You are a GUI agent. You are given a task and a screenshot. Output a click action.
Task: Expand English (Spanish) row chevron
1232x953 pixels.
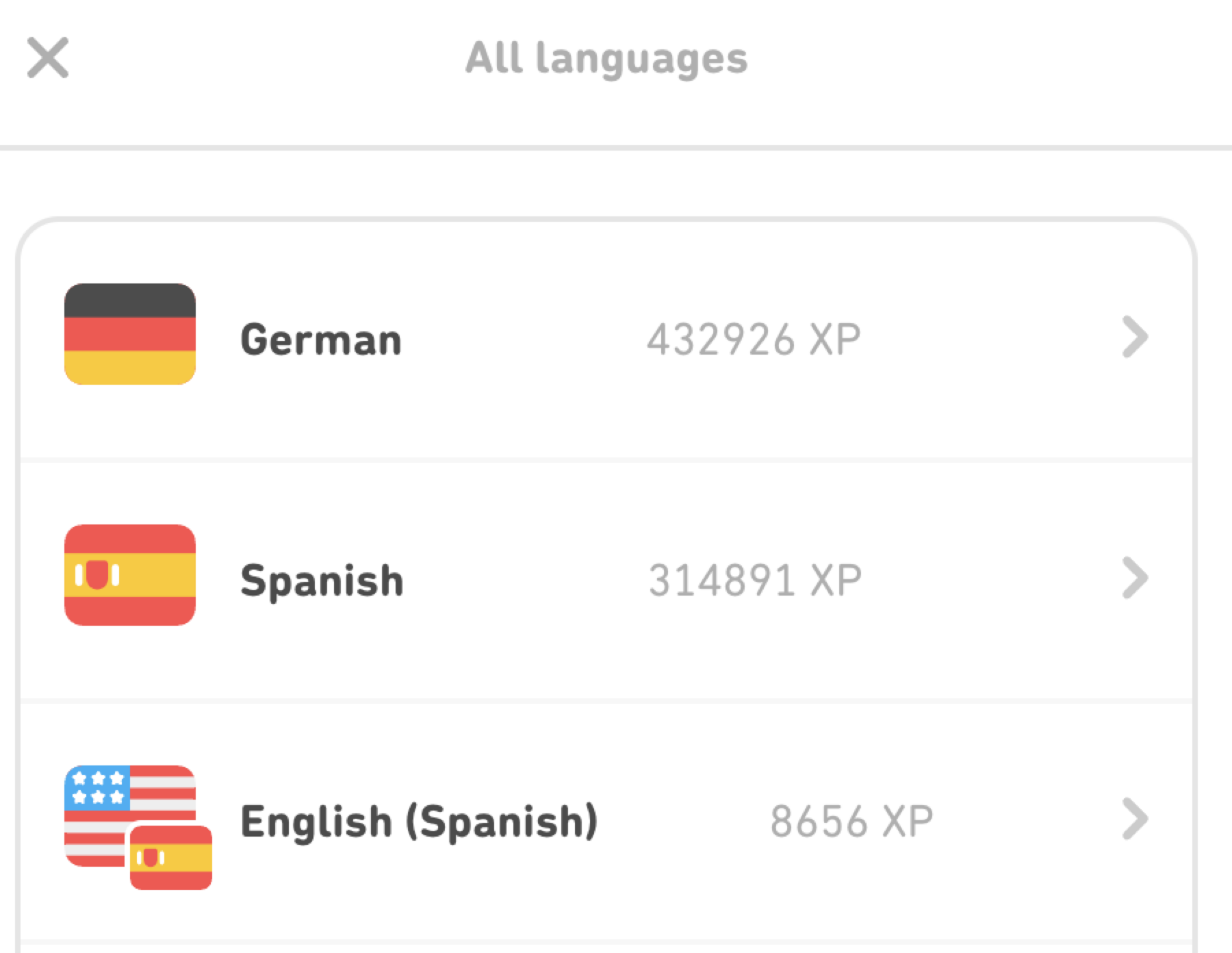pyautogui.click(x=1134, y=819)
